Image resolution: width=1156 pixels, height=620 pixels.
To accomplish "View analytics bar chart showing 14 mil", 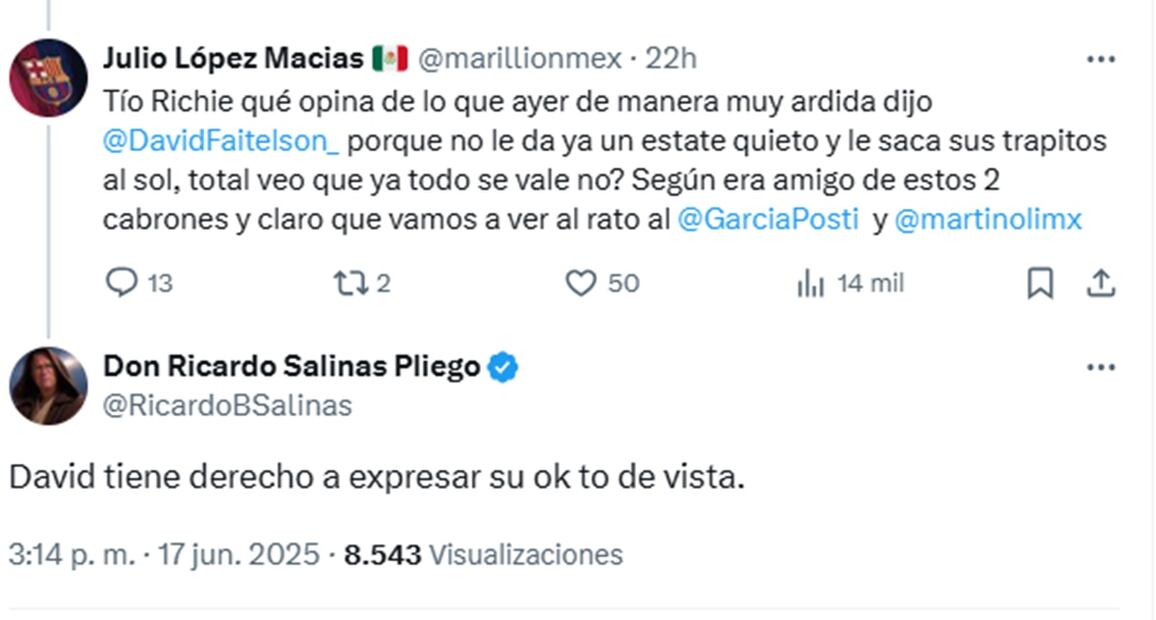I will (x=811, y=285).
